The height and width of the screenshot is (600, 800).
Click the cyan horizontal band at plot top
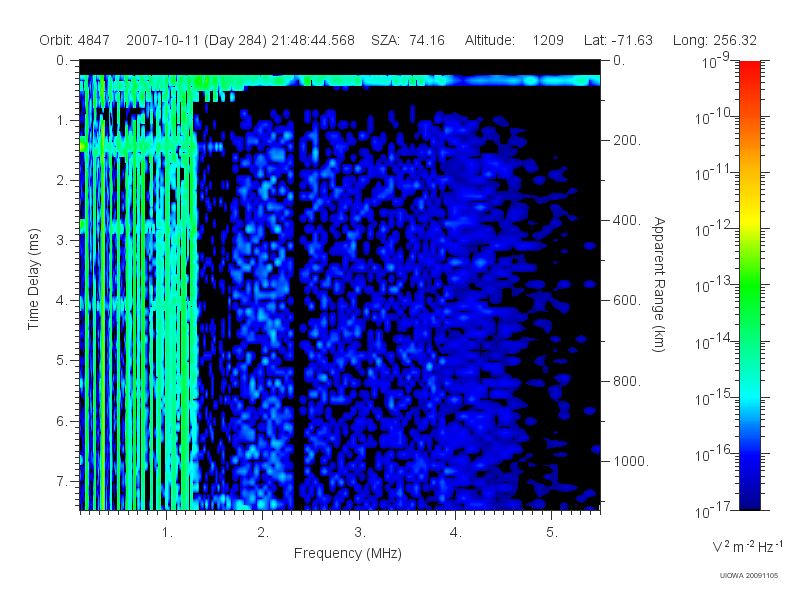point(340,81)
